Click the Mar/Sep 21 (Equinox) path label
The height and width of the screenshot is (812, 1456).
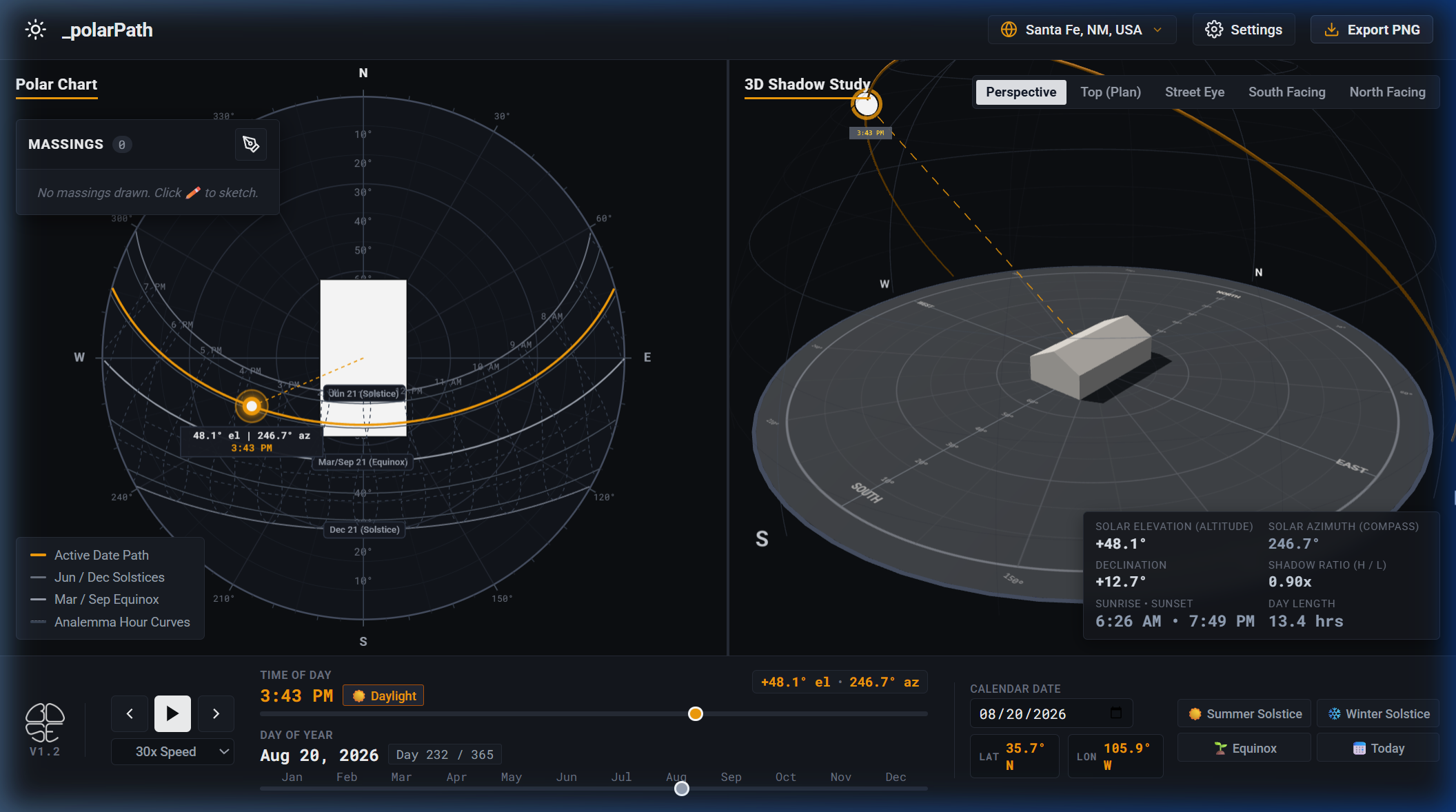pos(363,462)
